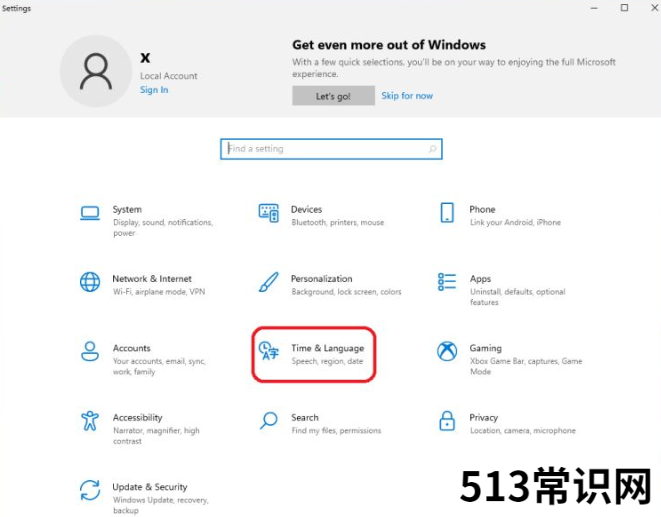Open the Privacy padlock icon
The width and height of the screenshot is (661, 517).
click(x=447, y=420)
